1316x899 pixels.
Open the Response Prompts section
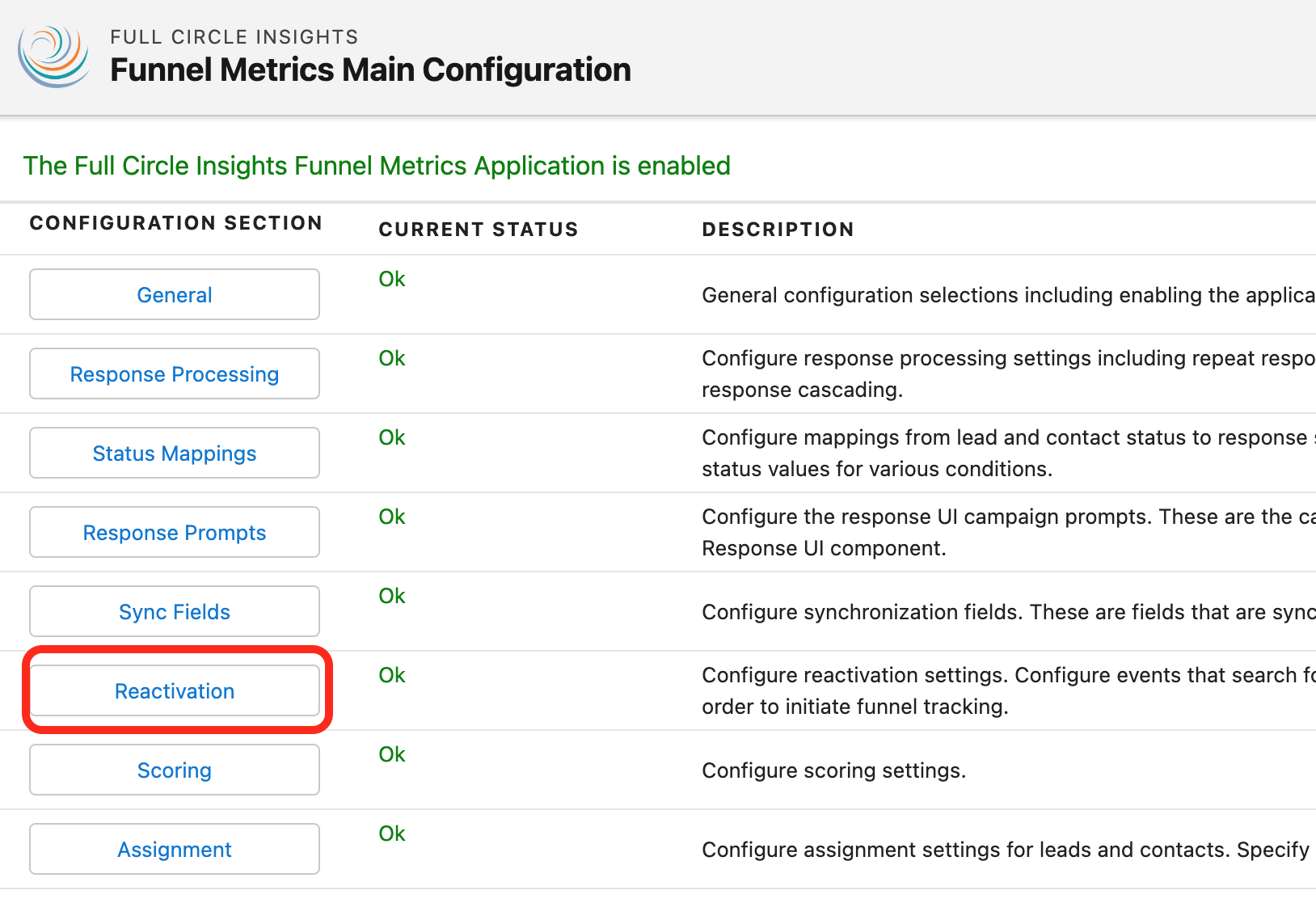[x=175, y=532]
